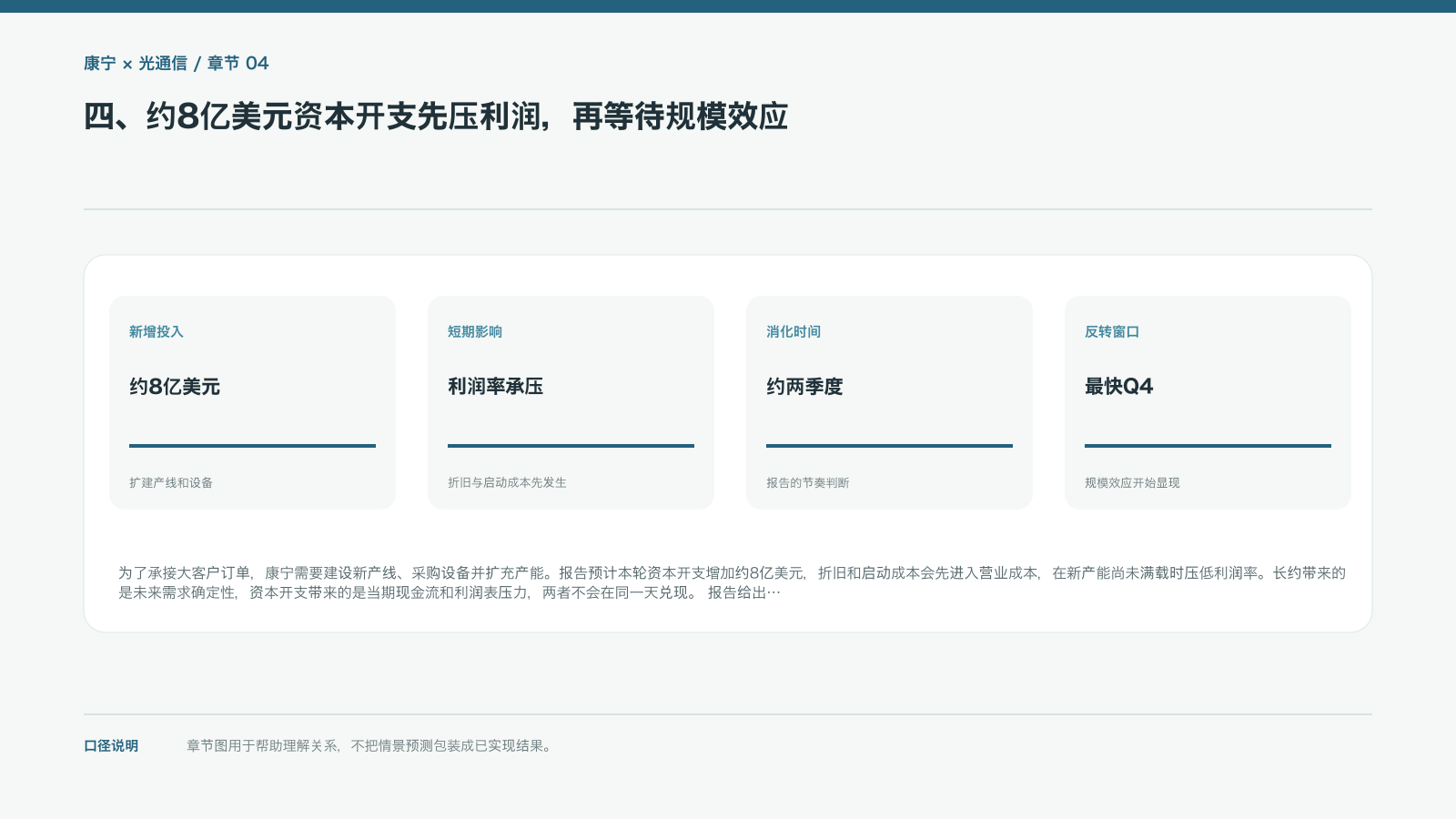
Task: Click the paragraph beginning '为了承接大客户订单'
Action: click(x=732, y=582)
